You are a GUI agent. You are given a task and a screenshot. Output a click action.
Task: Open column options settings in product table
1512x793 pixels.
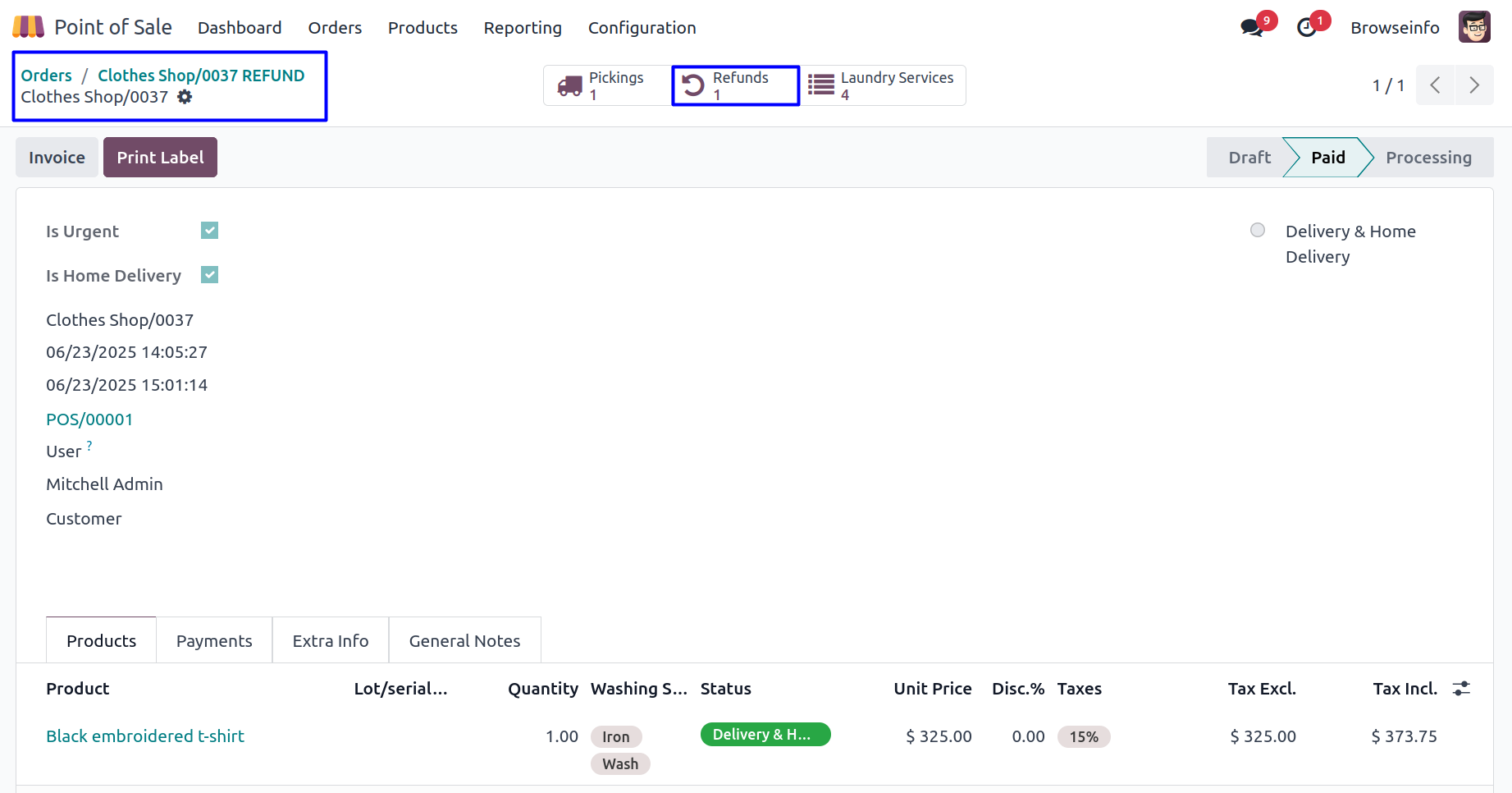click(x=1461, y=689)
